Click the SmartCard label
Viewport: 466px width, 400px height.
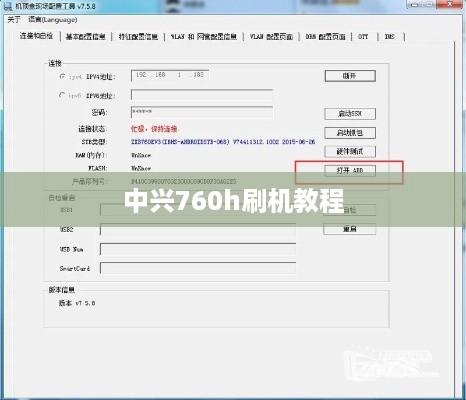(75, 268)
